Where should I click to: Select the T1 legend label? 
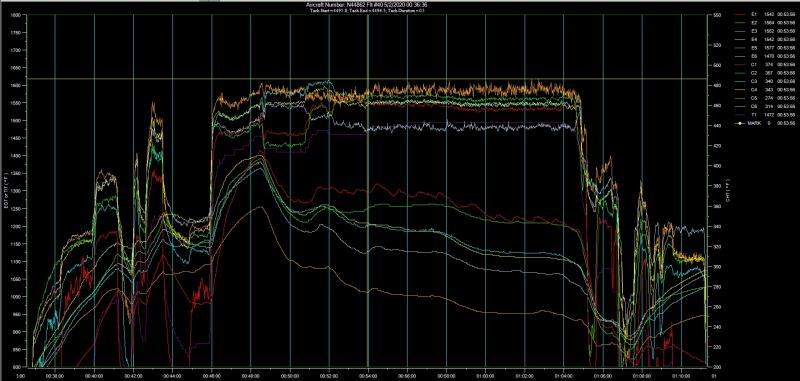(x=754, y=114)
